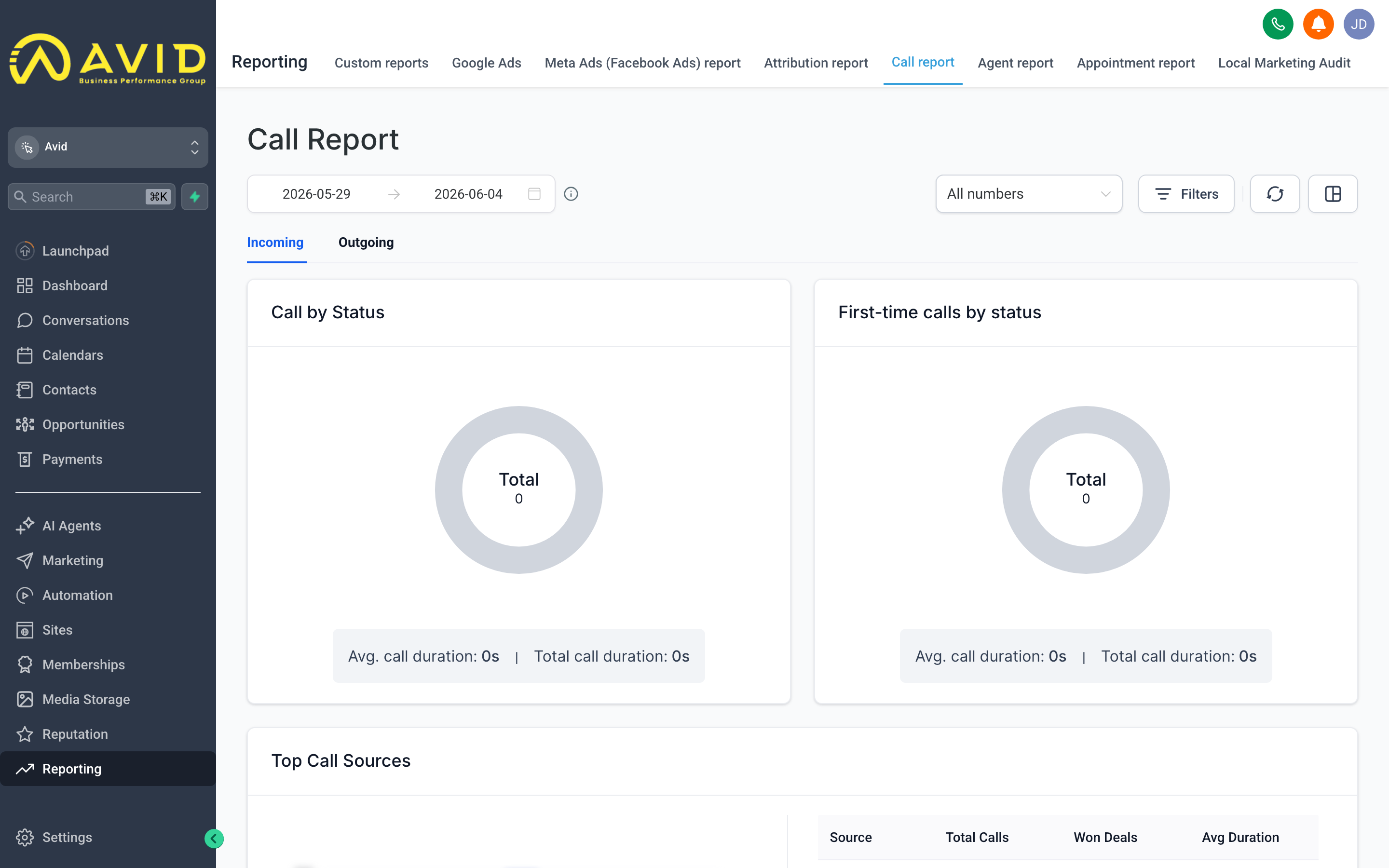This screenshot has height=868, width=1389.
Task: Open Sites in the sidebar
Action: tap(108, 630)
